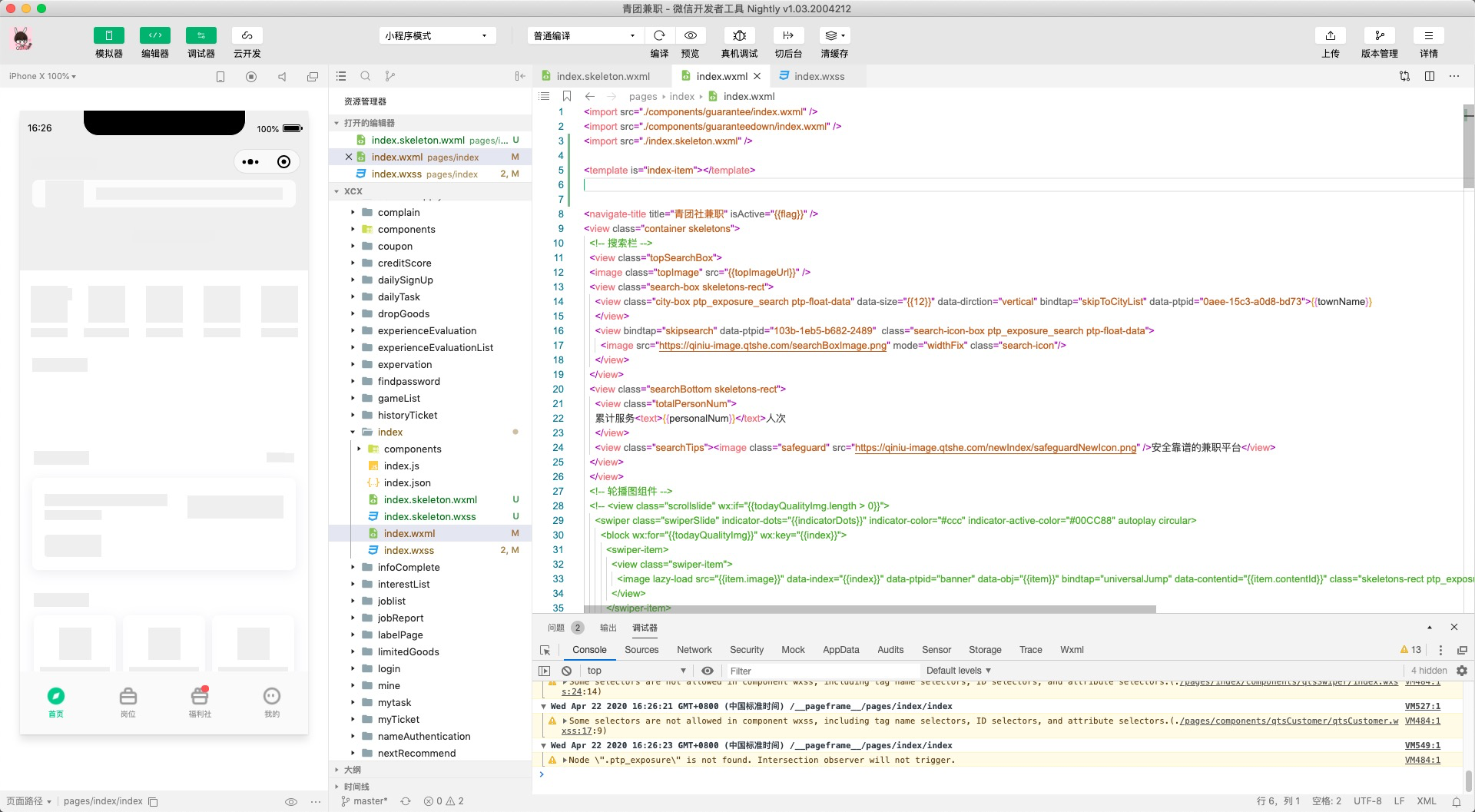Click the console Filter input field

point(822,671)
